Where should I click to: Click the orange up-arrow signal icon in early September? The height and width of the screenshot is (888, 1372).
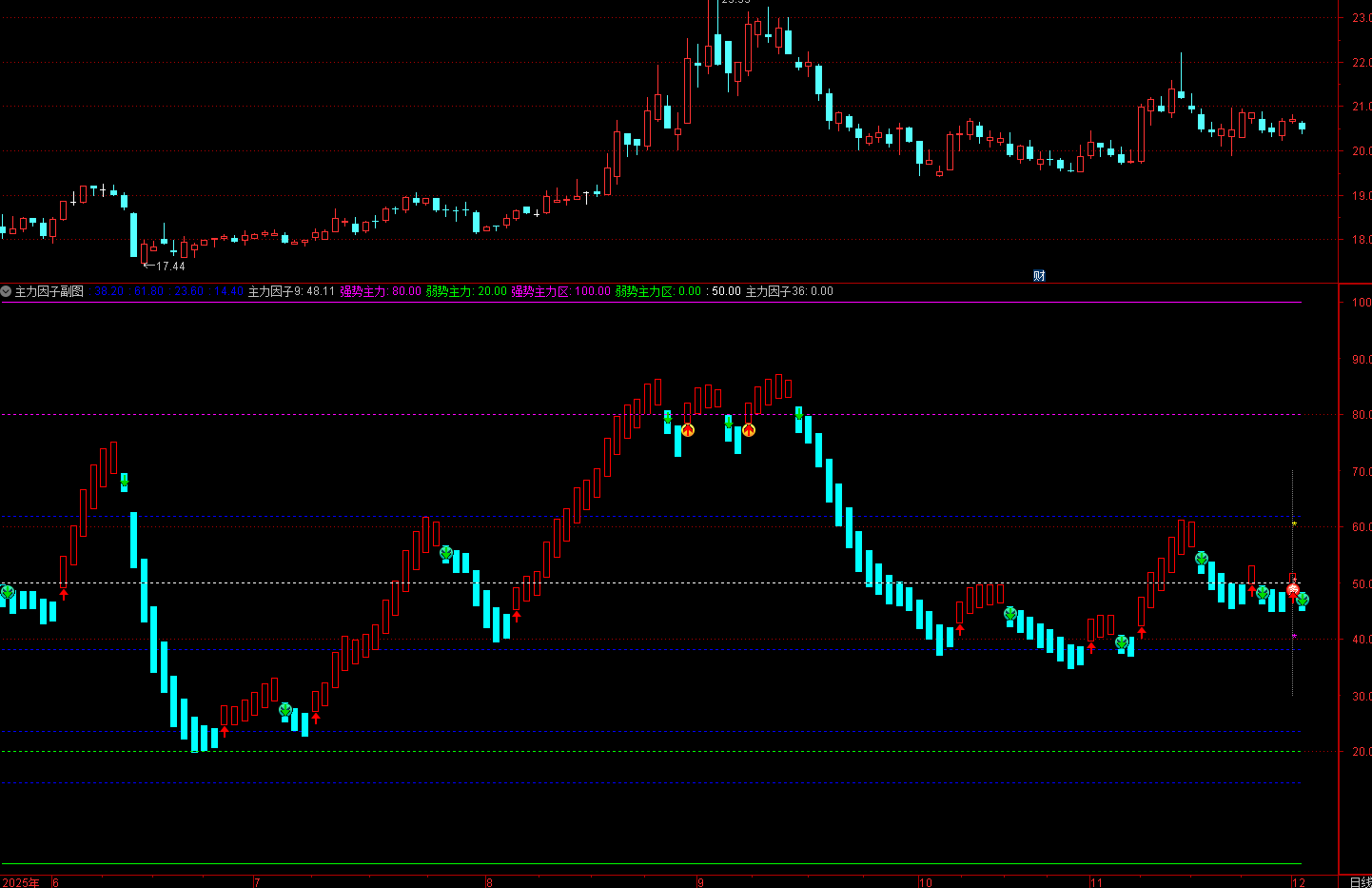[749, 430]
